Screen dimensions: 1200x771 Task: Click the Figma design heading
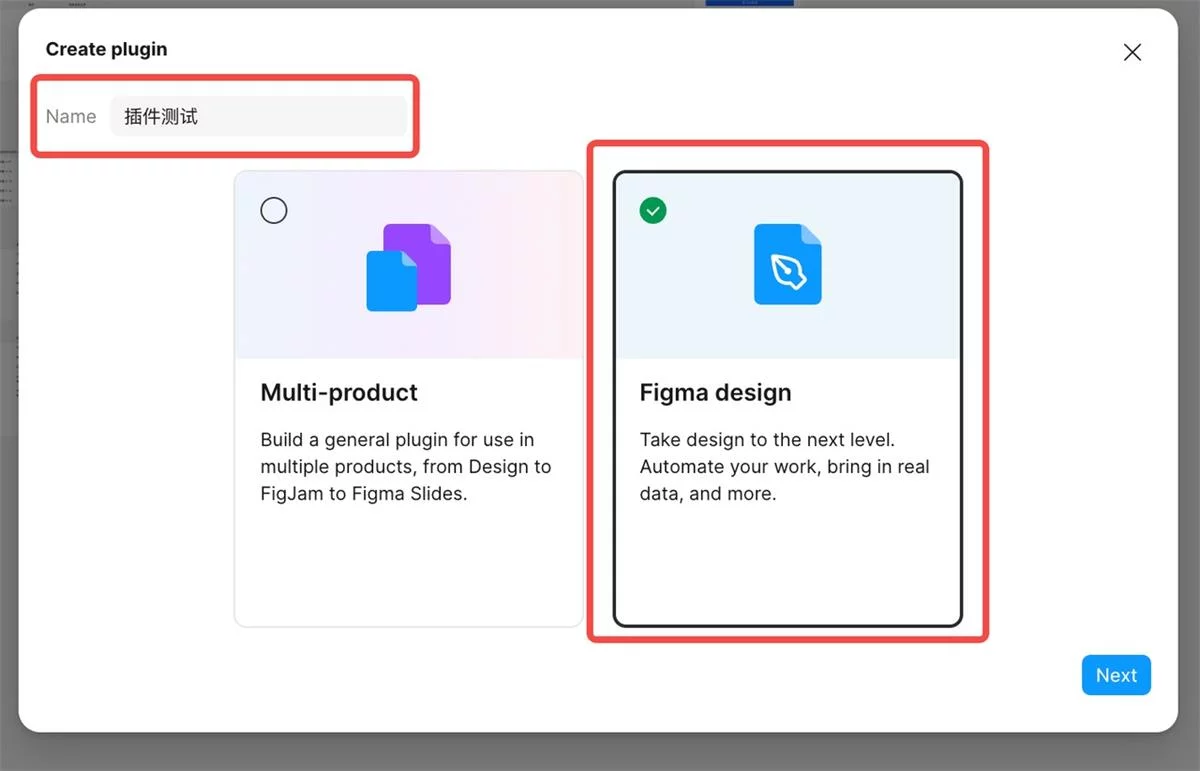pos(715,393)
